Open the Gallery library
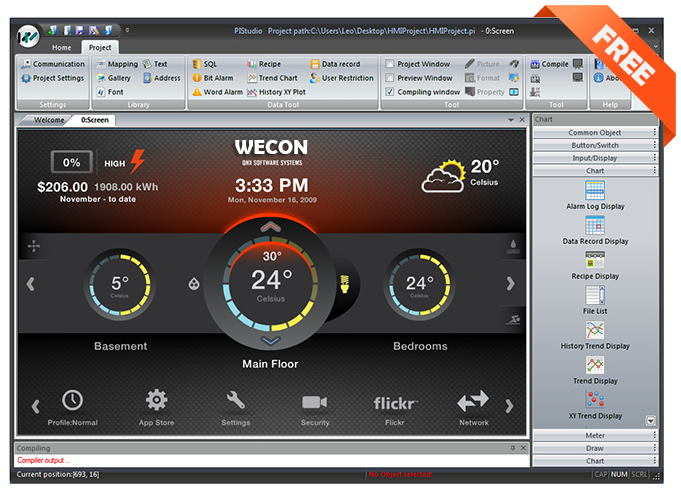 point(113,78)
